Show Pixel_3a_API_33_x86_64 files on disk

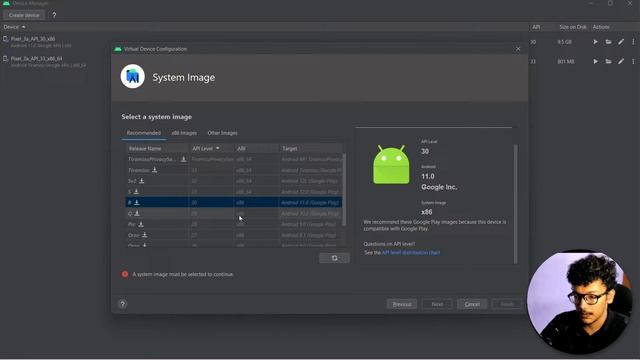608,61
